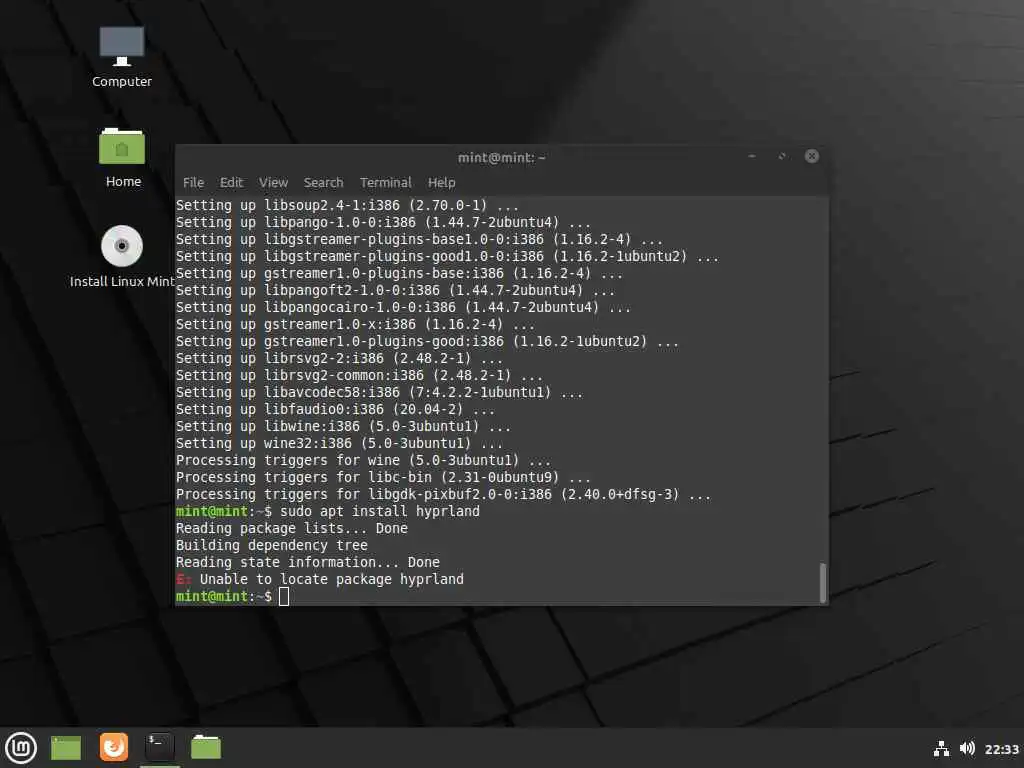Open the Terminal menu
The image size is (1024, 768).
[385, 183]
